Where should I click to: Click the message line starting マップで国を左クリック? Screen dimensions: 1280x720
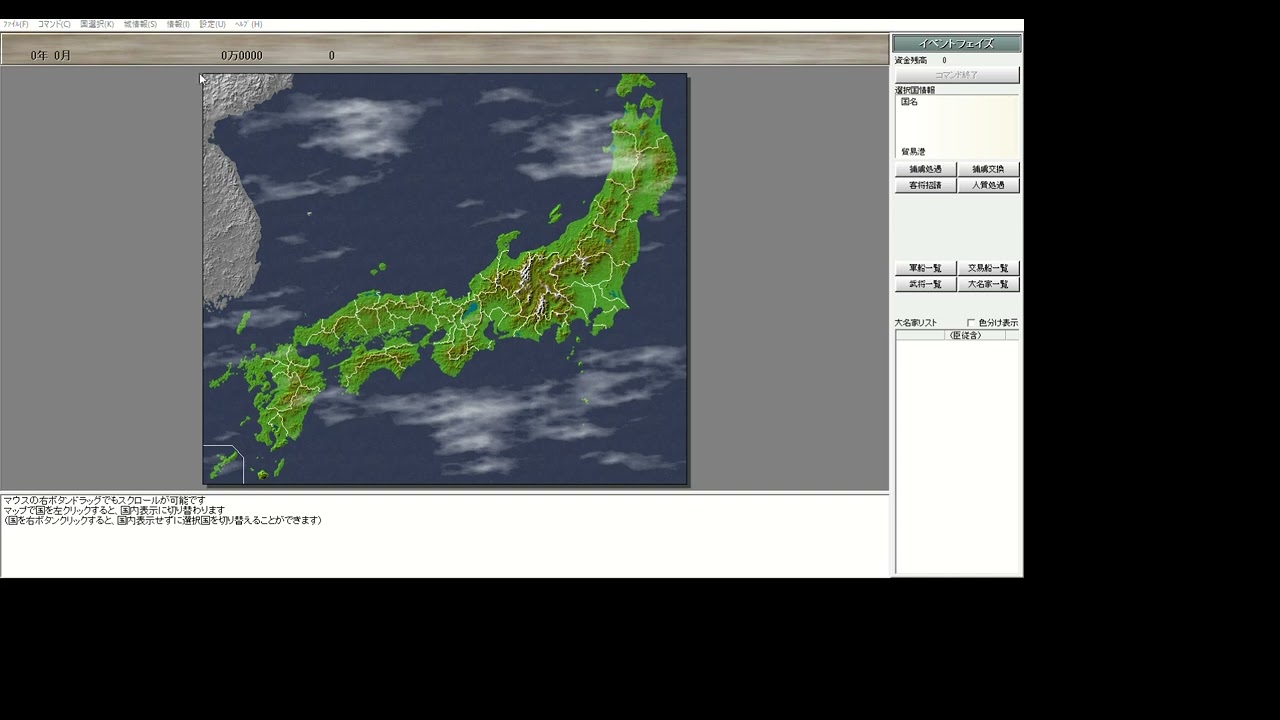pyautogui.click(x=114, y=510)
